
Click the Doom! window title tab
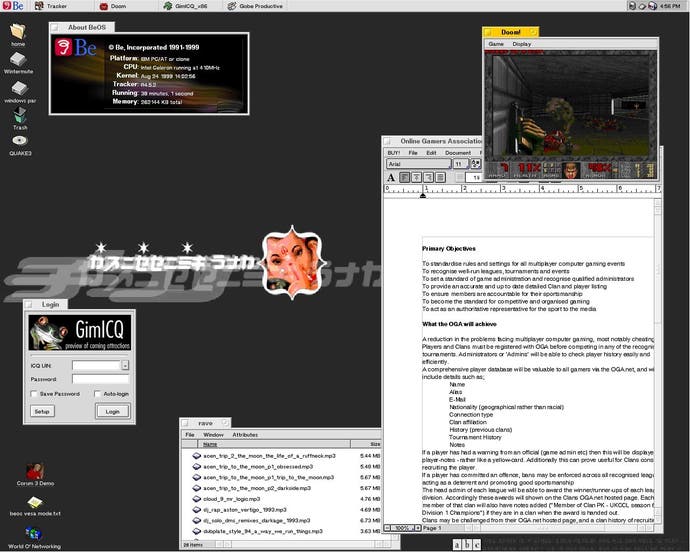[x=510, y=32]
